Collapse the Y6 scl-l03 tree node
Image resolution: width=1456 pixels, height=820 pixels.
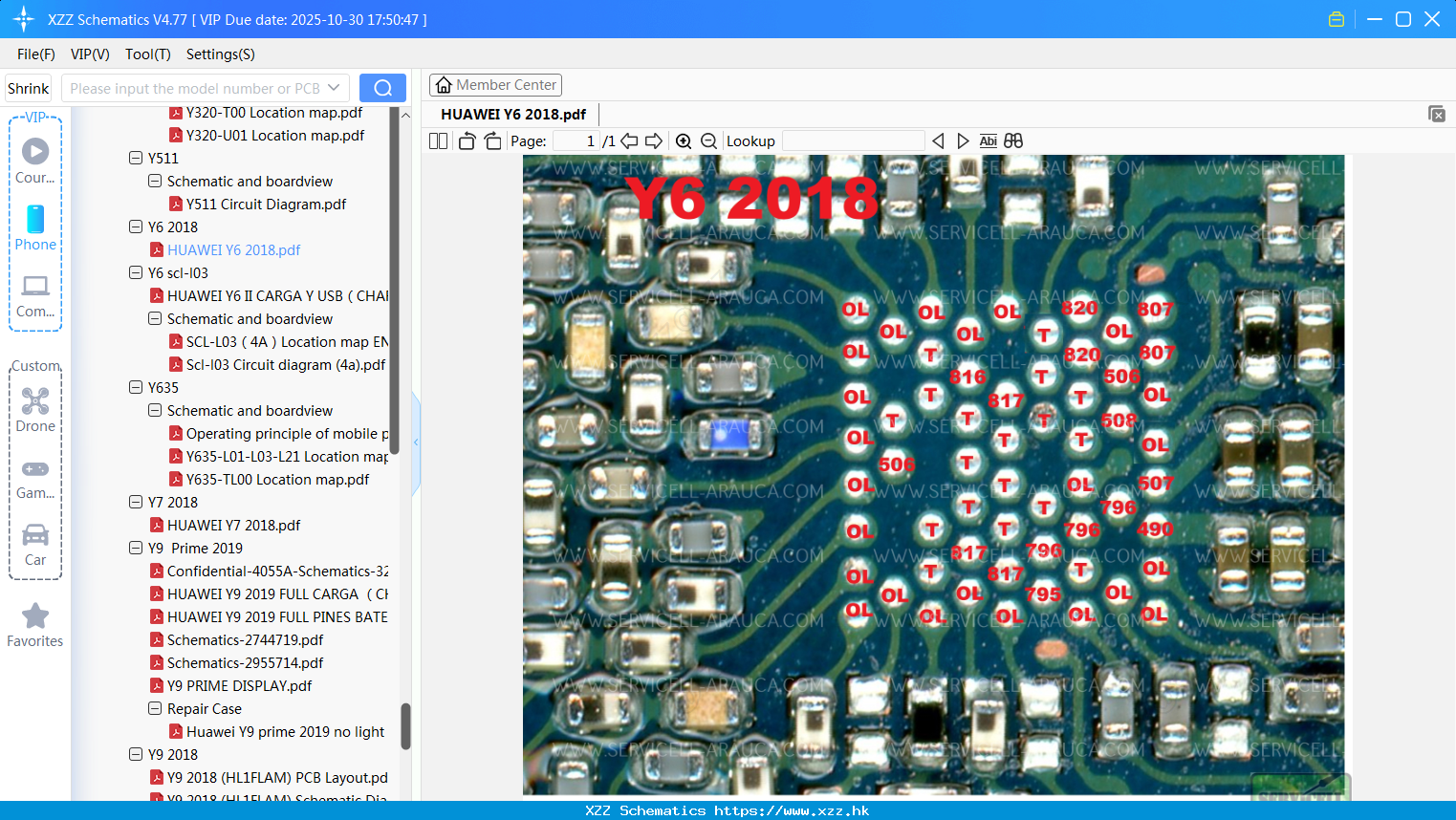[136, 272]
